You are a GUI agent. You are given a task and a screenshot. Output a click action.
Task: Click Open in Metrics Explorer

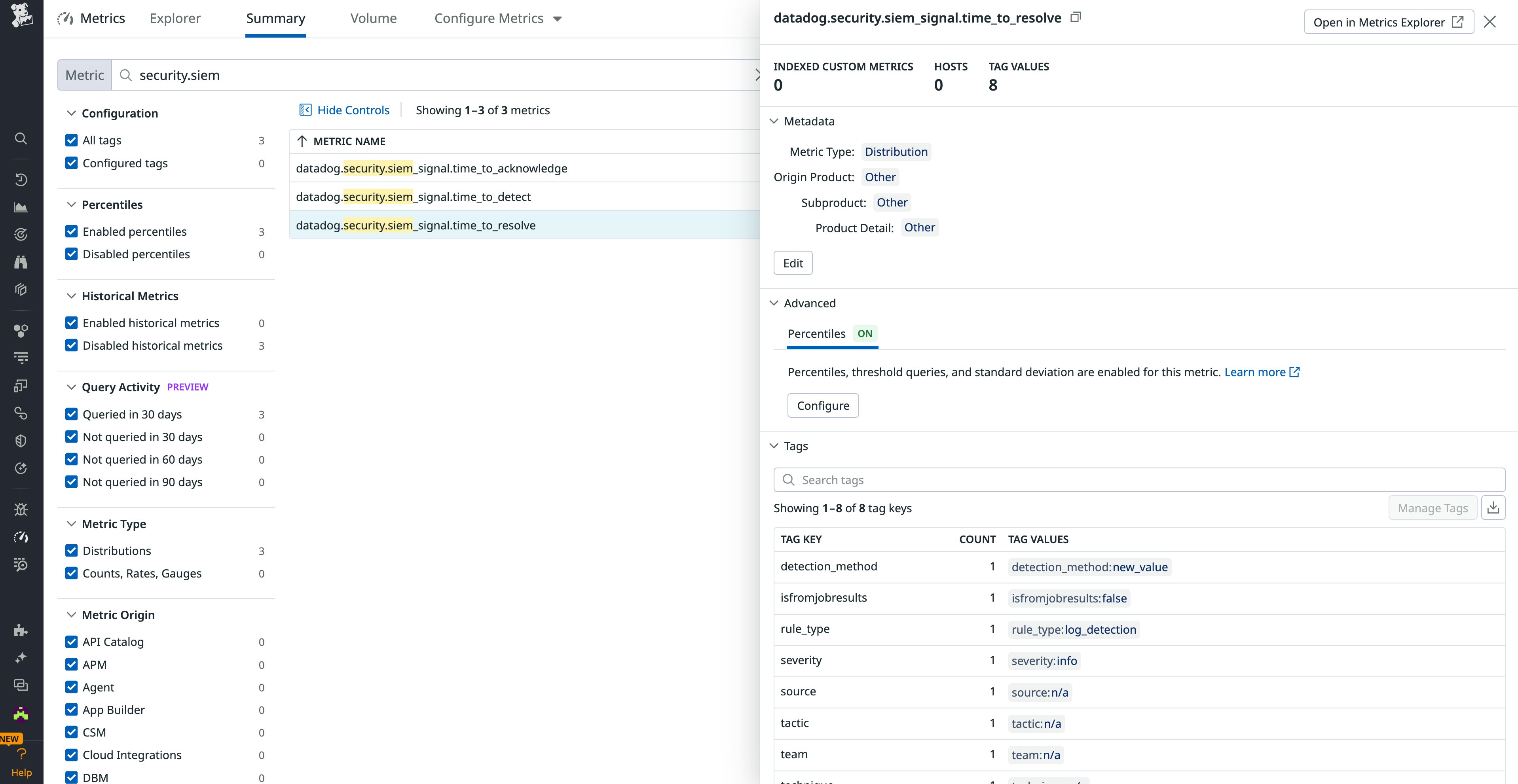[x=1388, y=22]
